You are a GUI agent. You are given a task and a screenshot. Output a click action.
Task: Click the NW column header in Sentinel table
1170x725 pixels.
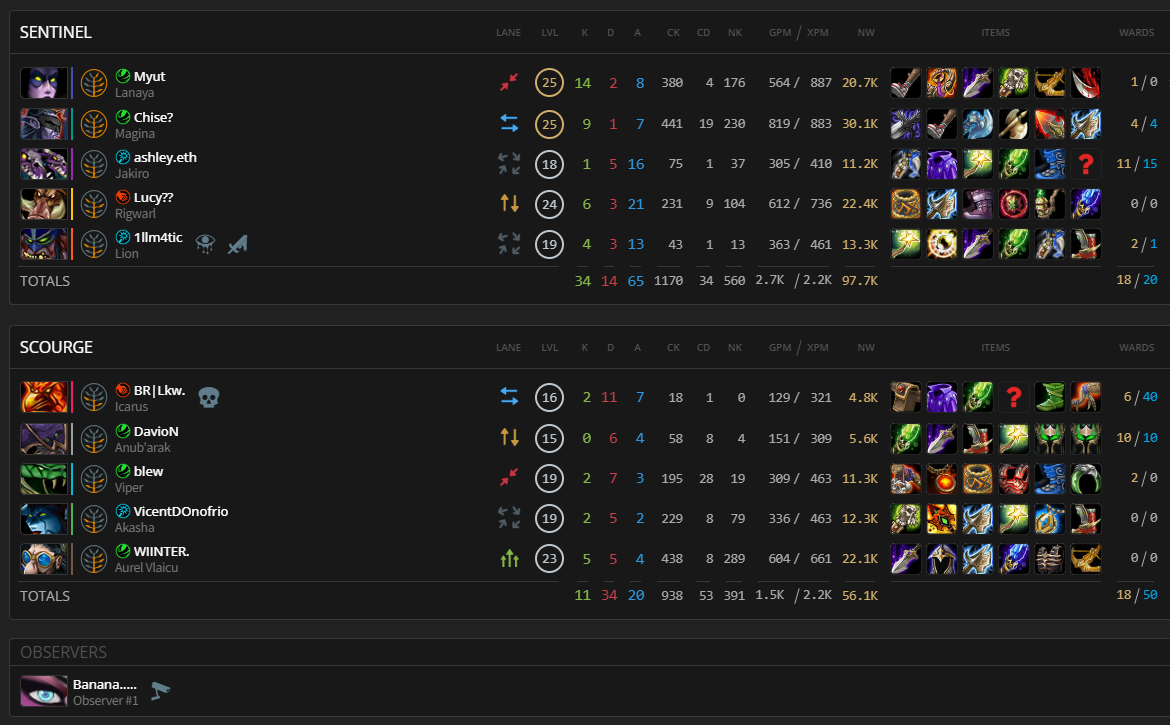(x=866, y=32)
